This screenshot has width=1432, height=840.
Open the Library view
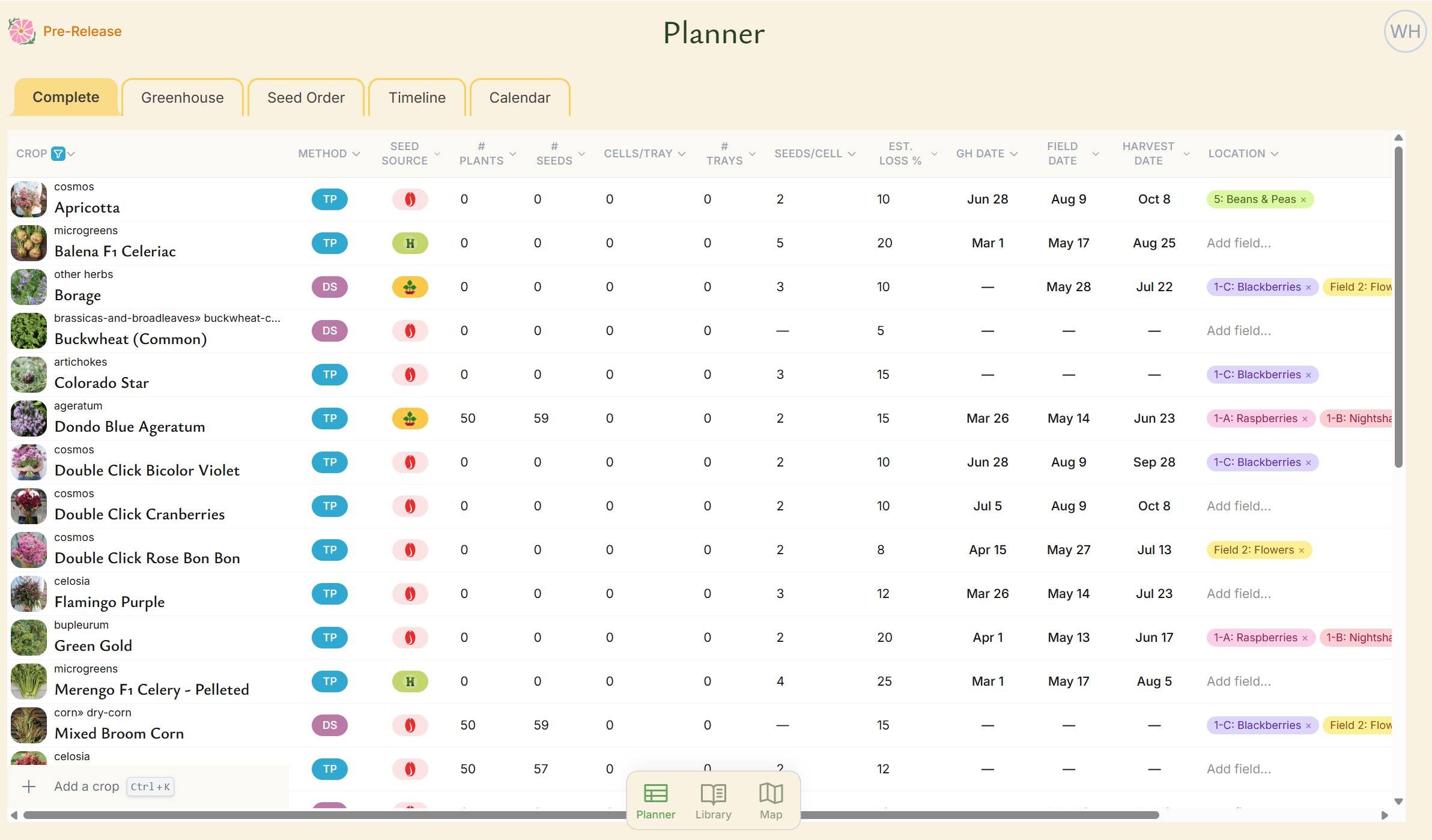712,800
